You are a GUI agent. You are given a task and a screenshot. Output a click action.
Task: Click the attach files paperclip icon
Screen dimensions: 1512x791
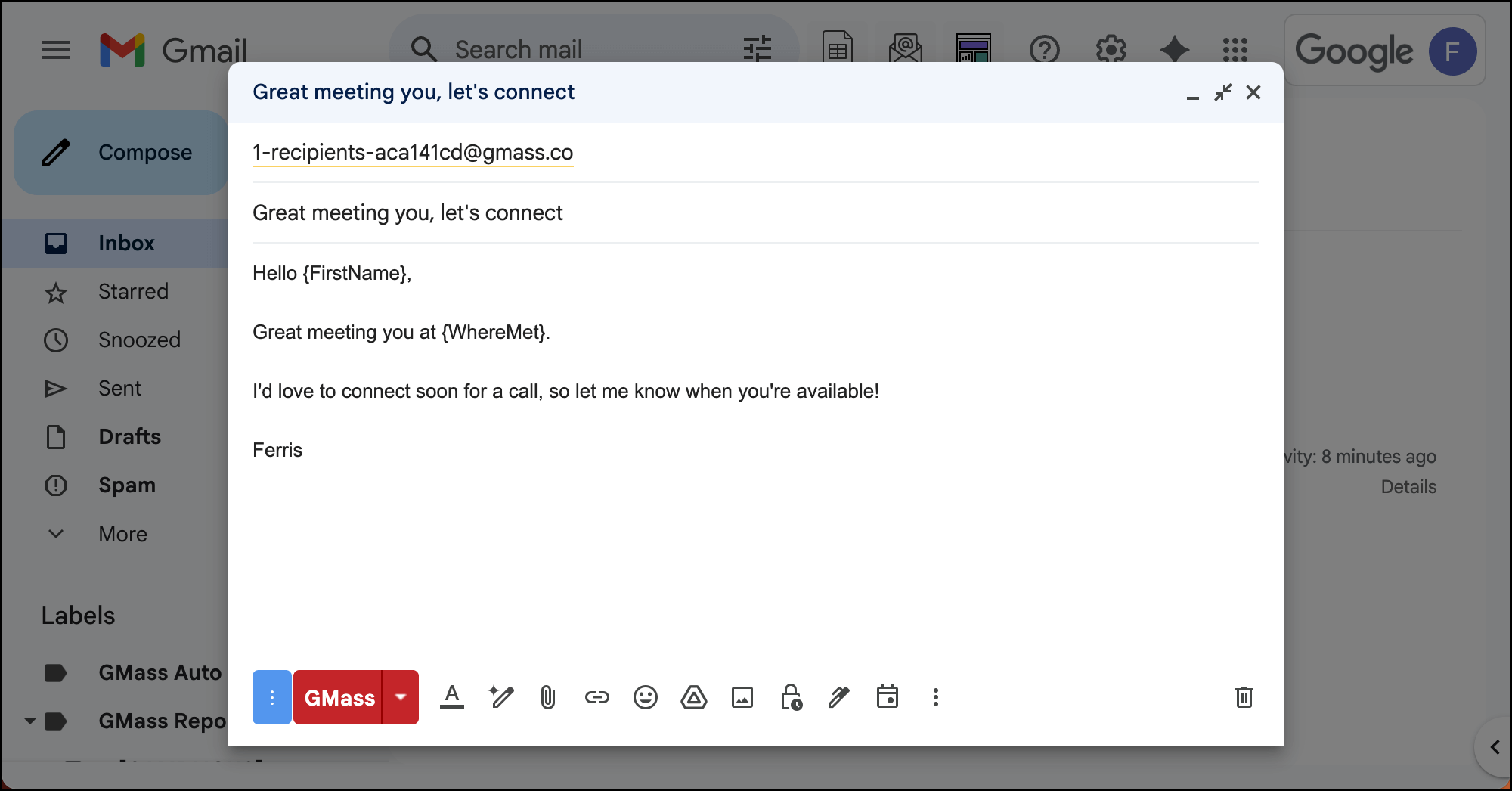[548, 697]
